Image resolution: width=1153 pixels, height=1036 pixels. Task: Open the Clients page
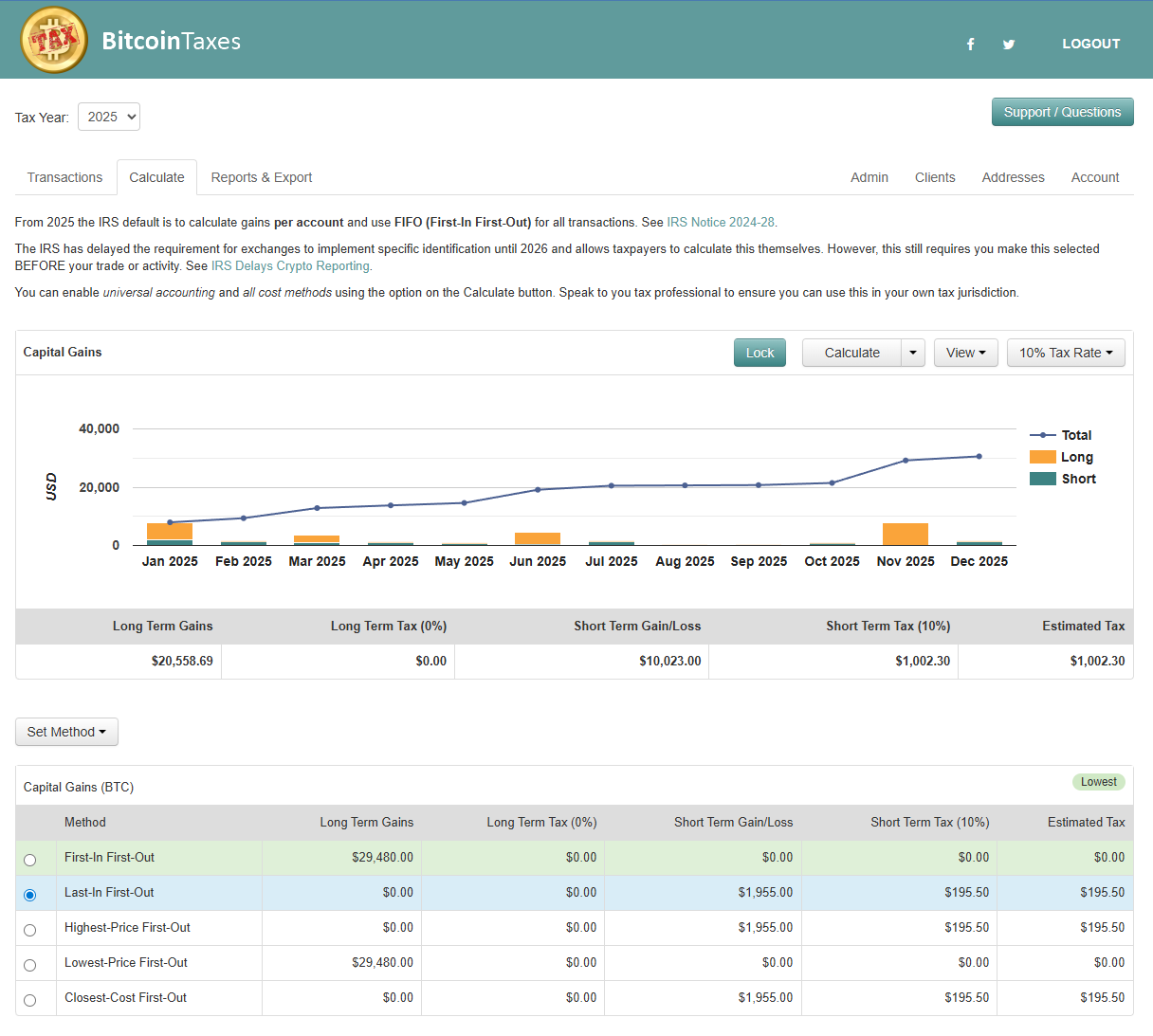pyautogui.click(x=935, y=177)
